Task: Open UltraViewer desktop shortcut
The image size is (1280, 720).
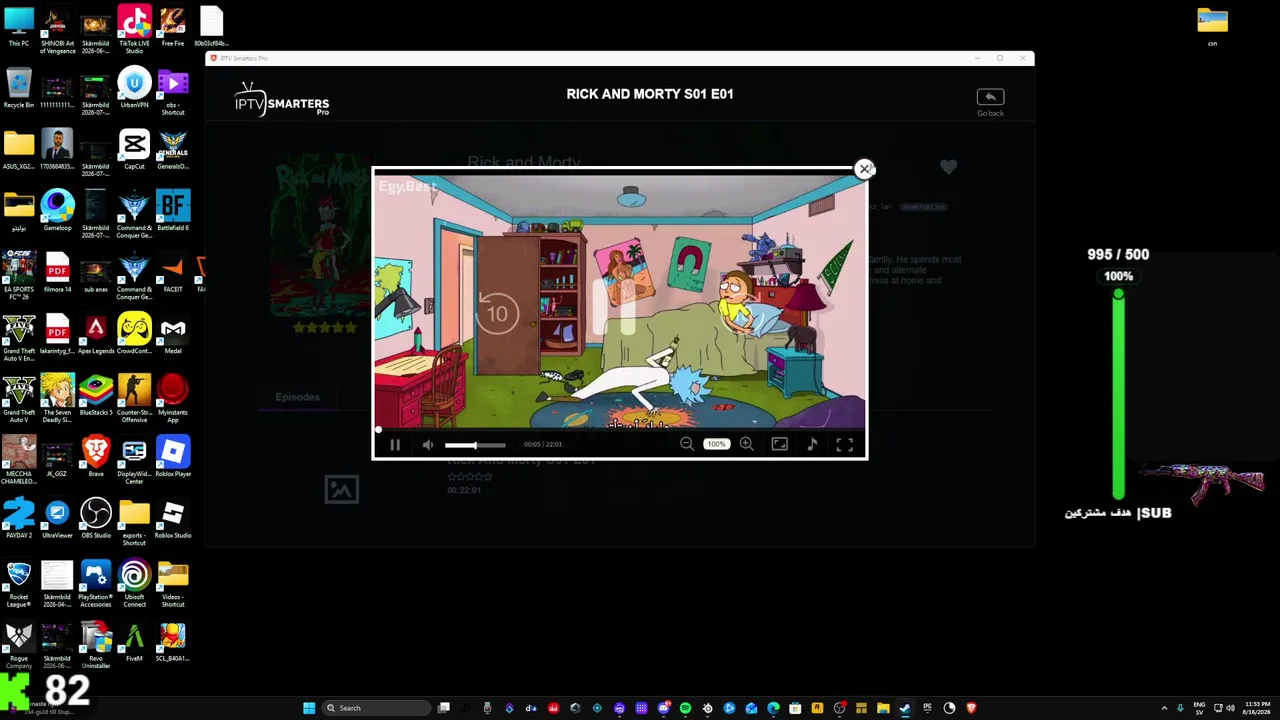Action: (x=57, y=519)
